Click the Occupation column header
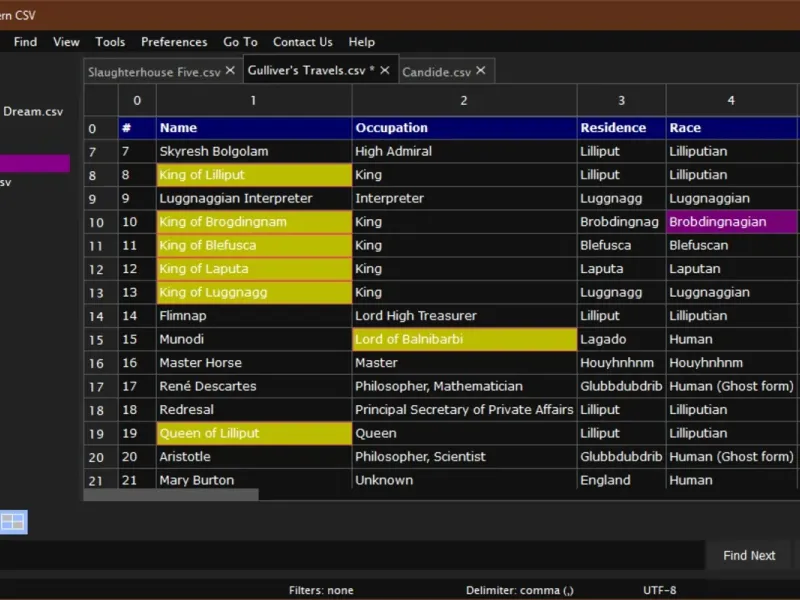This screenshot has height=600, width=800. (x=464, y=128)
